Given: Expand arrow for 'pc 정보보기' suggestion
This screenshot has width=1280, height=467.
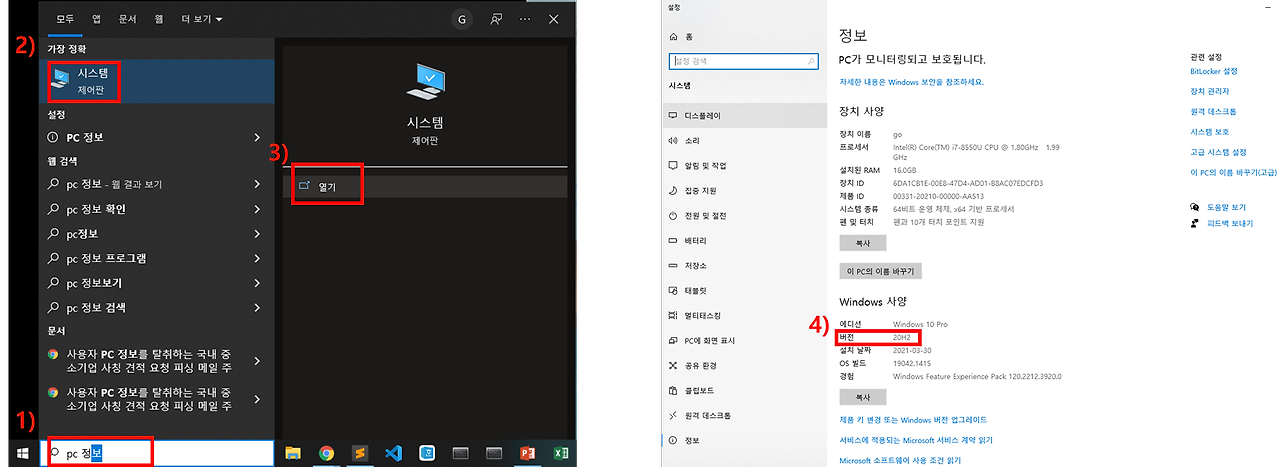Looking at the screenshot, I should (258, 283).
